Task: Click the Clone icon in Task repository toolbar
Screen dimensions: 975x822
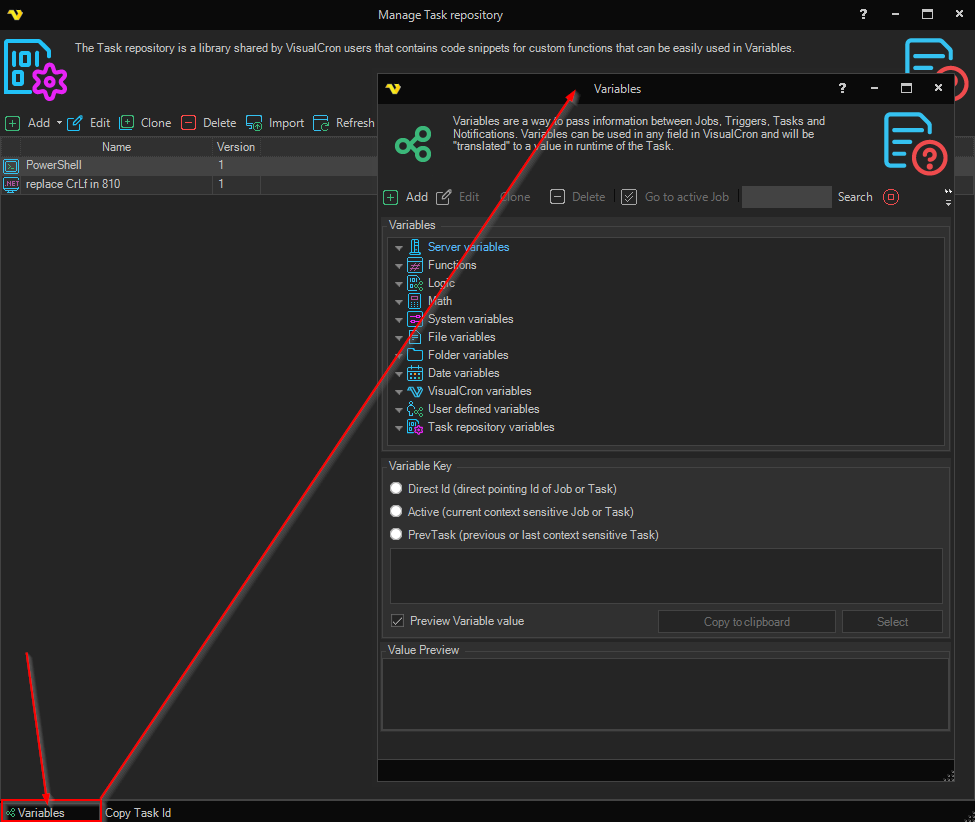Action: tap(127, 123)
